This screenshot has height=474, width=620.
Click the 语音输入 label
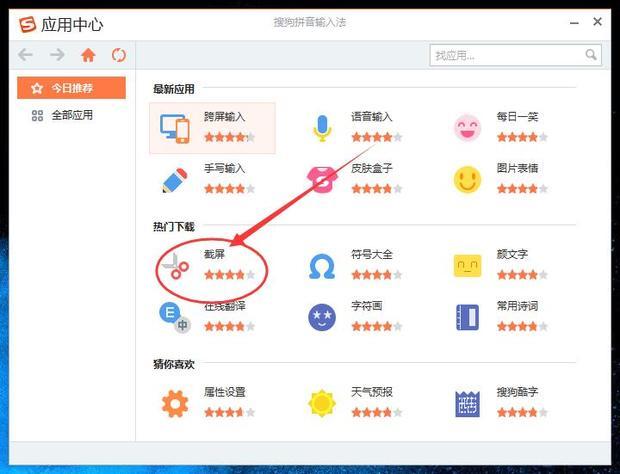[x=372, y=117]
